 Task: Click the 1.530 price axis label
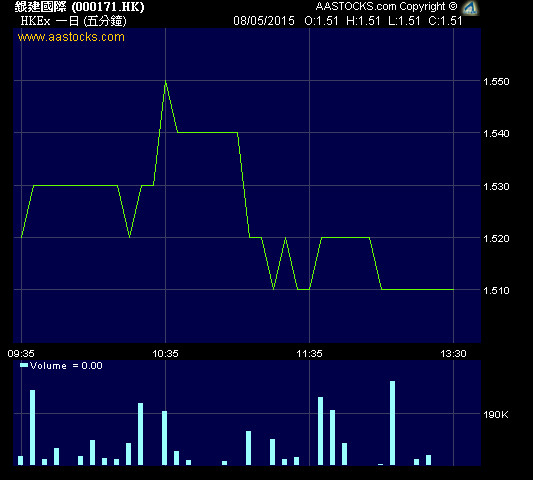click(x=496, y=186)
